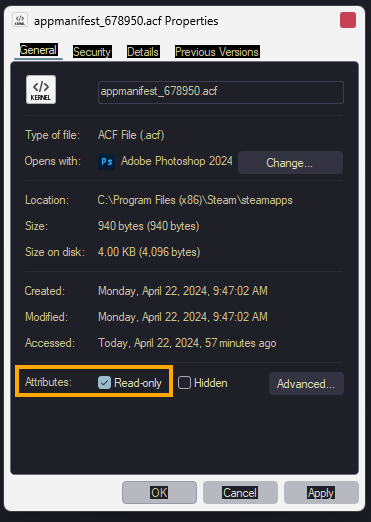This screenshot has width=371, height=522.
Task: Click the Adobe Photoshop Ps icon
Action: 107,162
